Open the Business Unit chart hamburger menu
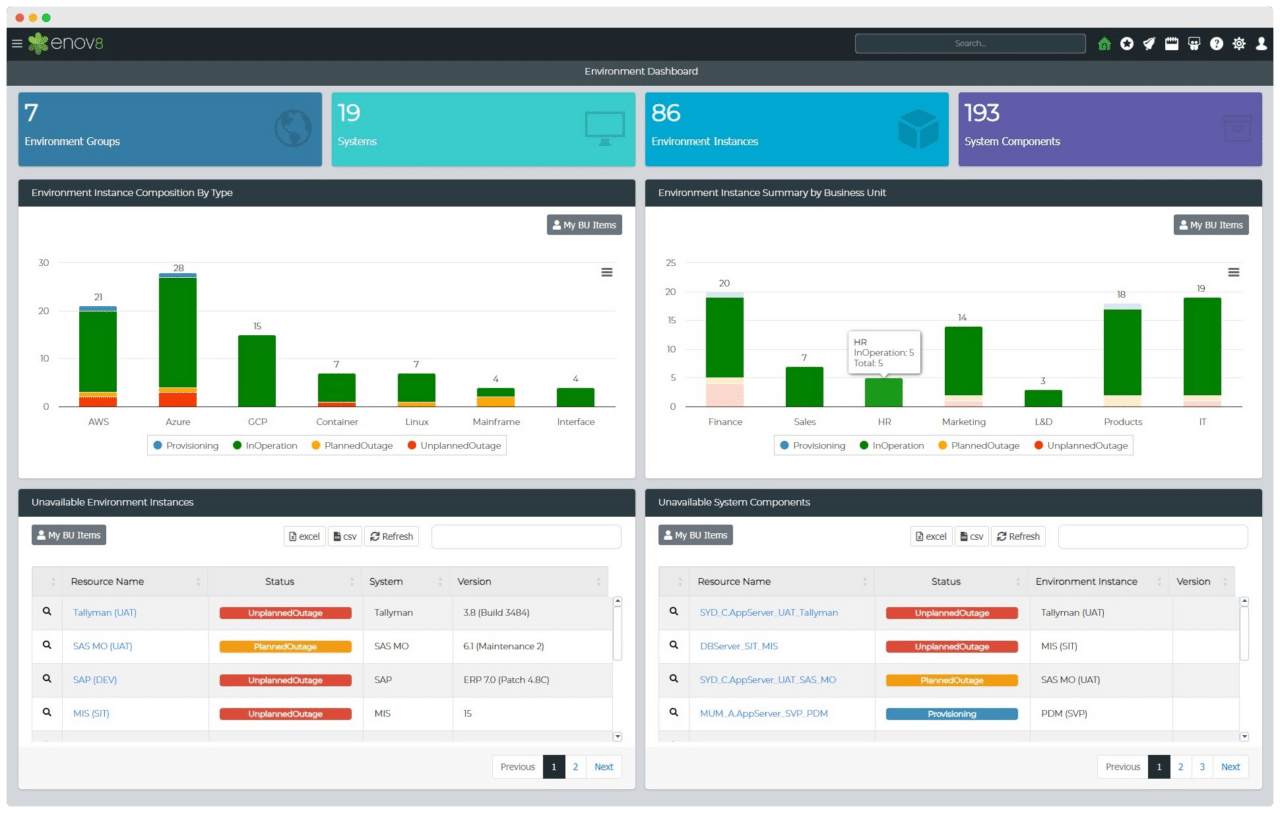The image size is (1280, 813). 1233,271
